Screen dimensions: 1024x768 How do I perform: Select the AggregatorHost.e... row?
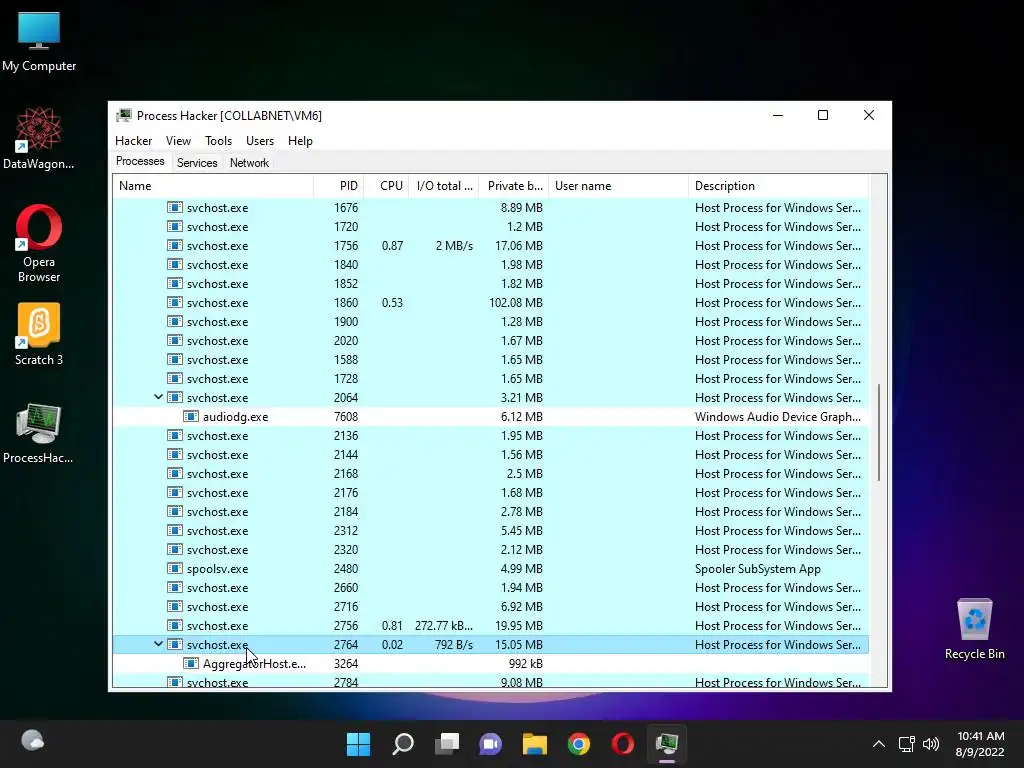click(x=490, y=664)
